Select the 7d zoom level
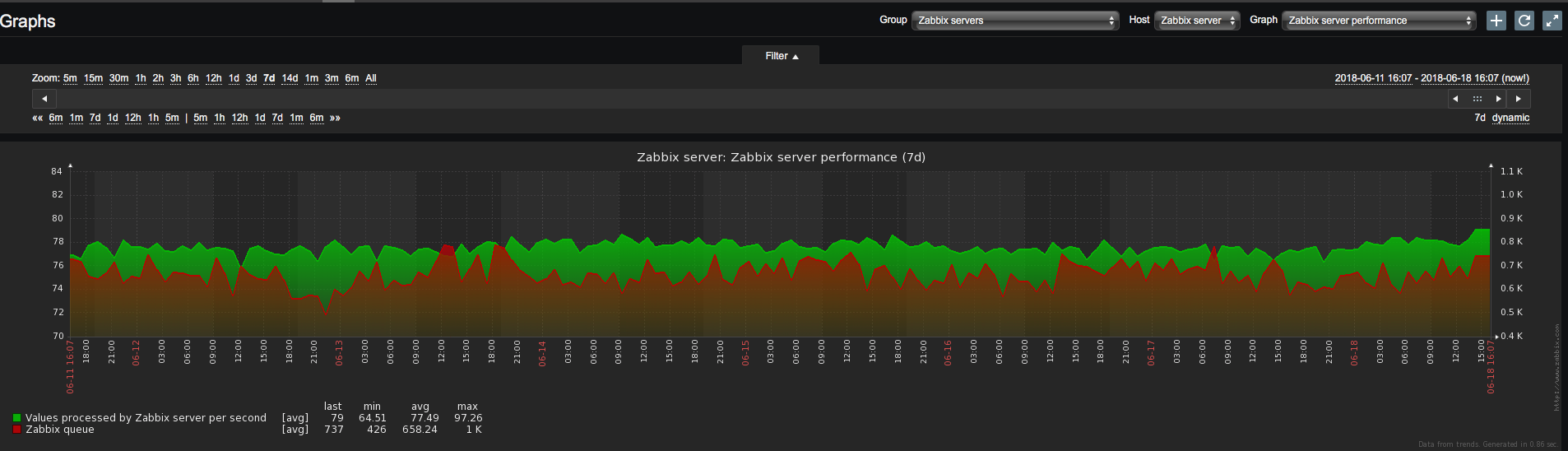This screenshot has width=1568, height=451. click(x=269, y=78)
